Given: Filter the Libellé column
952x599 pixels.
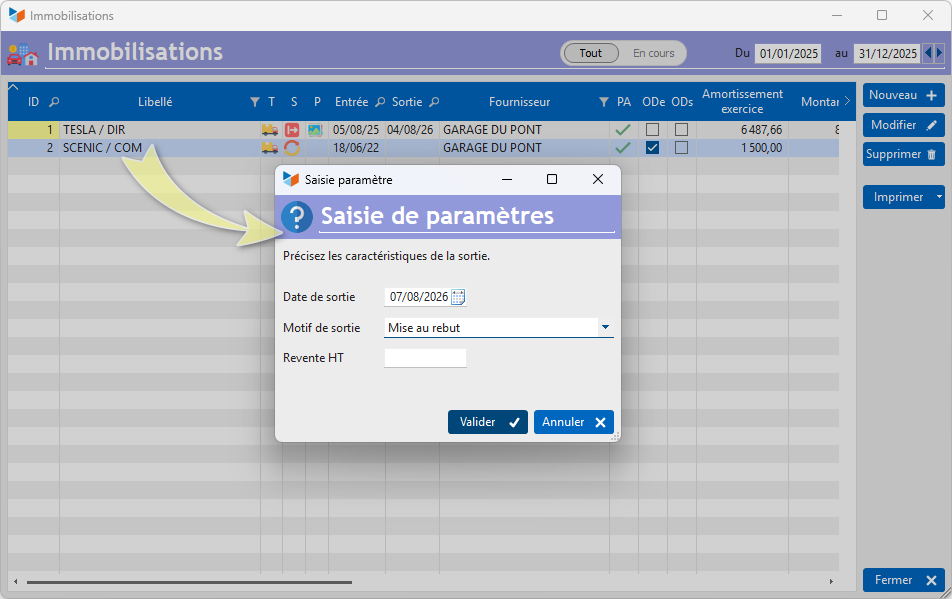Looking at the screenshot, I should click(255, 102).
